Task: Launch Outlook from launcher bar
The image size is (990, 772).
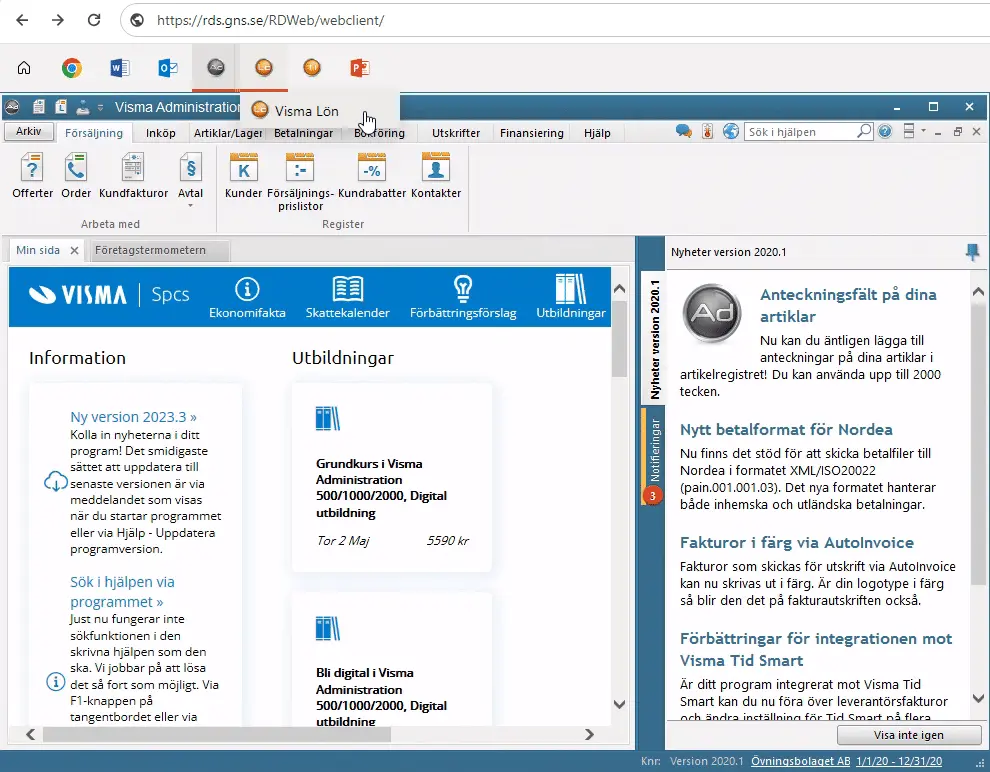Action: [167, 68]
